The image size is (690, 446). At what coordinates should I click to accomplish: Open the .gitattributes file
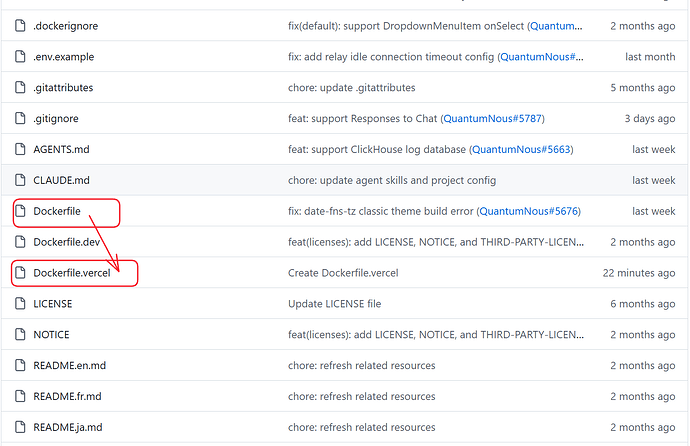[x=63, y=88]
